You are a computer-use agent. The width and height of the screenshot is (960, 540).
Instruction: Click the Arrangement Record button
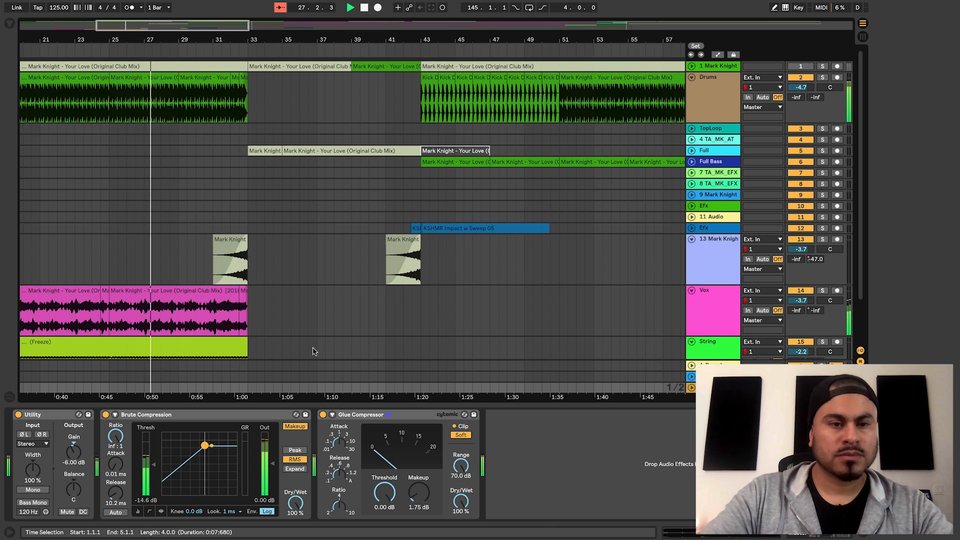point(378,7)
